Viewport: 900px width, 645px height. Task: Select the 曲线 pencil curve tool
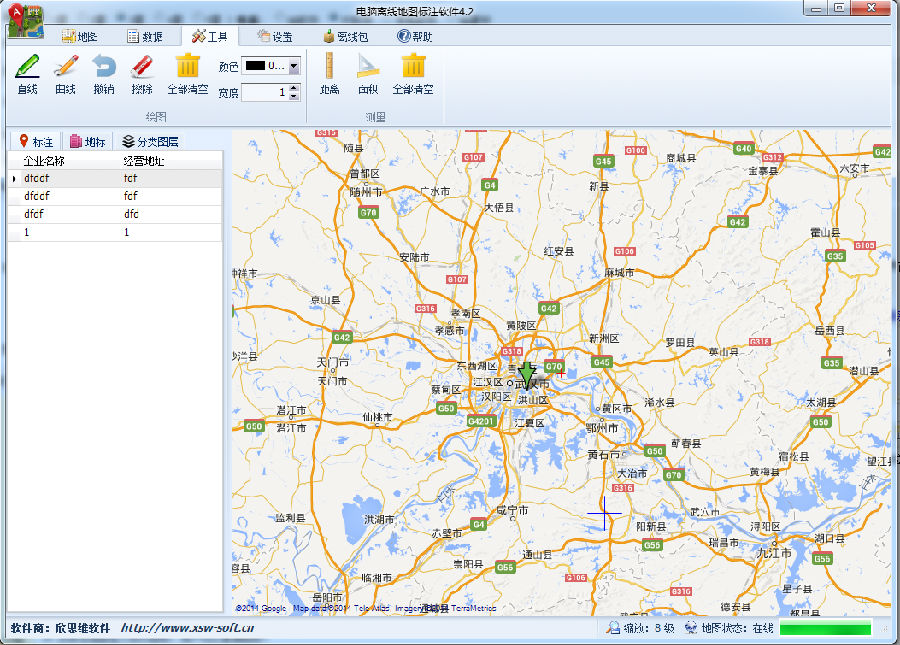65,73
